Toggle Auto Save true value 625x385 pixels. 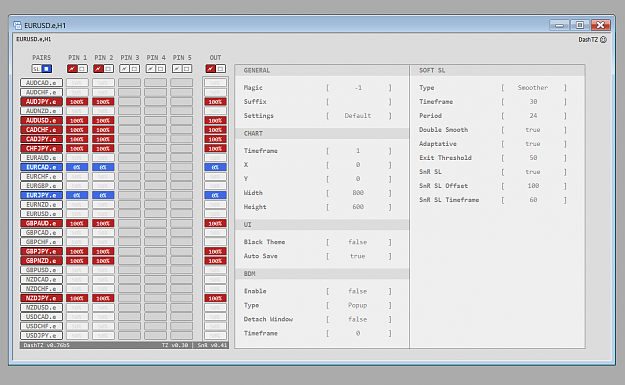pyautogui.click(x=358, y=256)
